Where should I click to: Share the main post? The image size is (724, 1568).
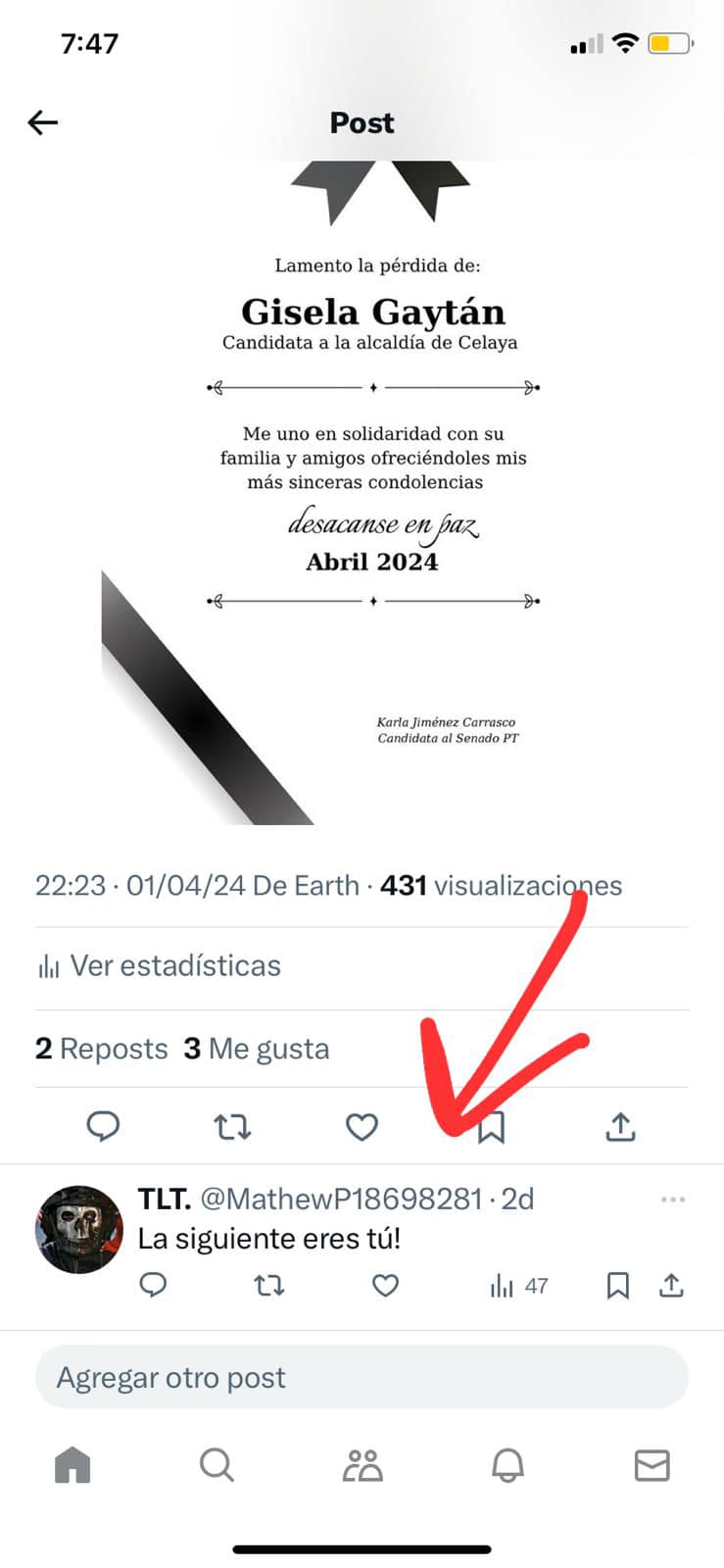tap(620, 1127)
